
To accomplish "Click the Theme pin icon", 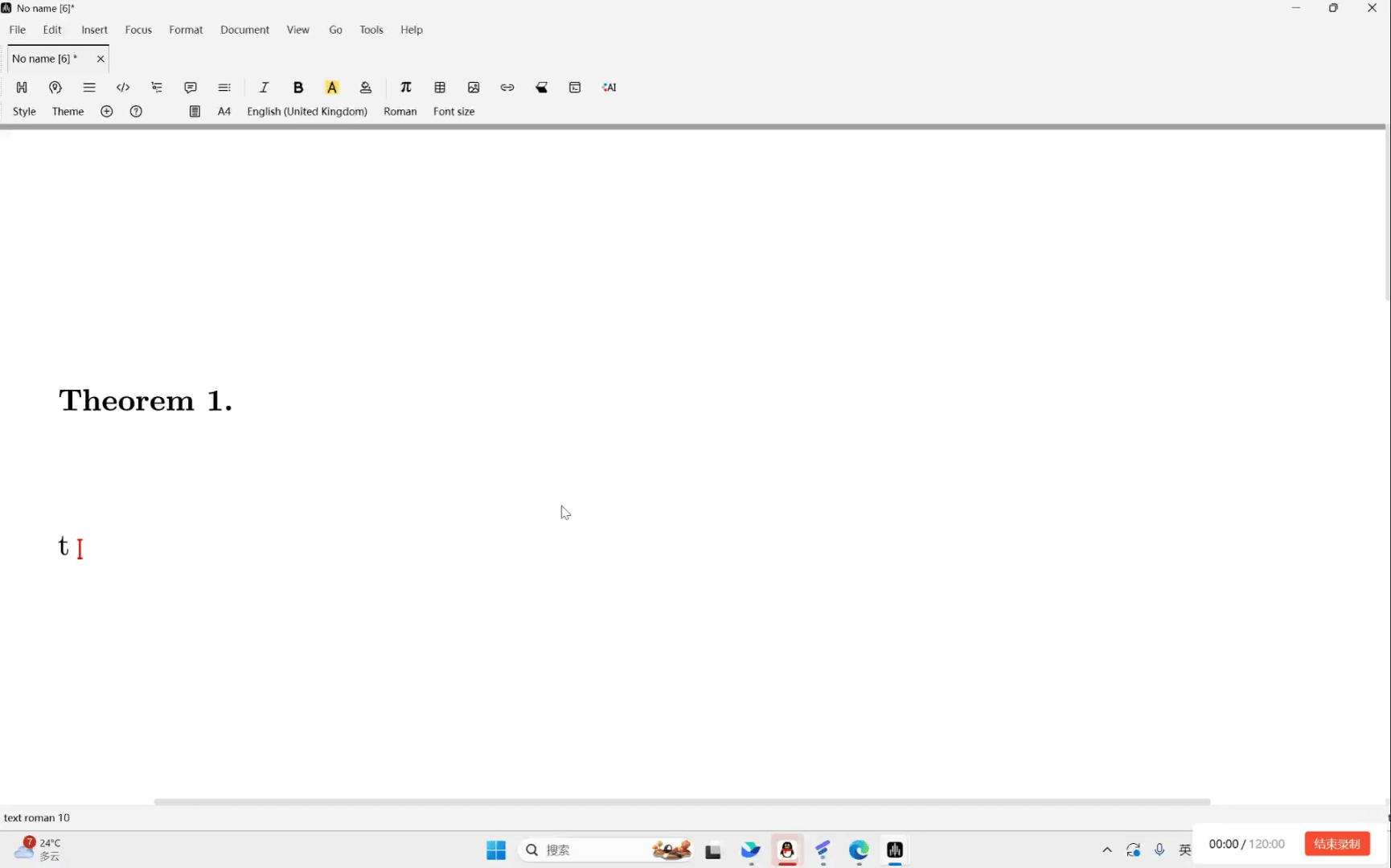I will point(55,87).
